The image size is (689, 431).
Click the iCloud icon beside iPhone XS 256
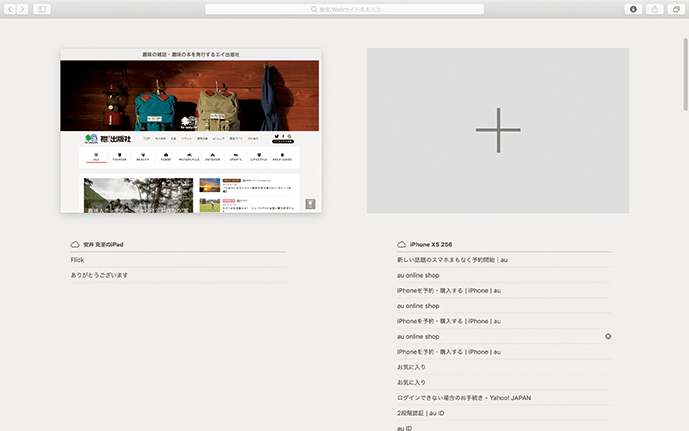(x=401, y=244)
